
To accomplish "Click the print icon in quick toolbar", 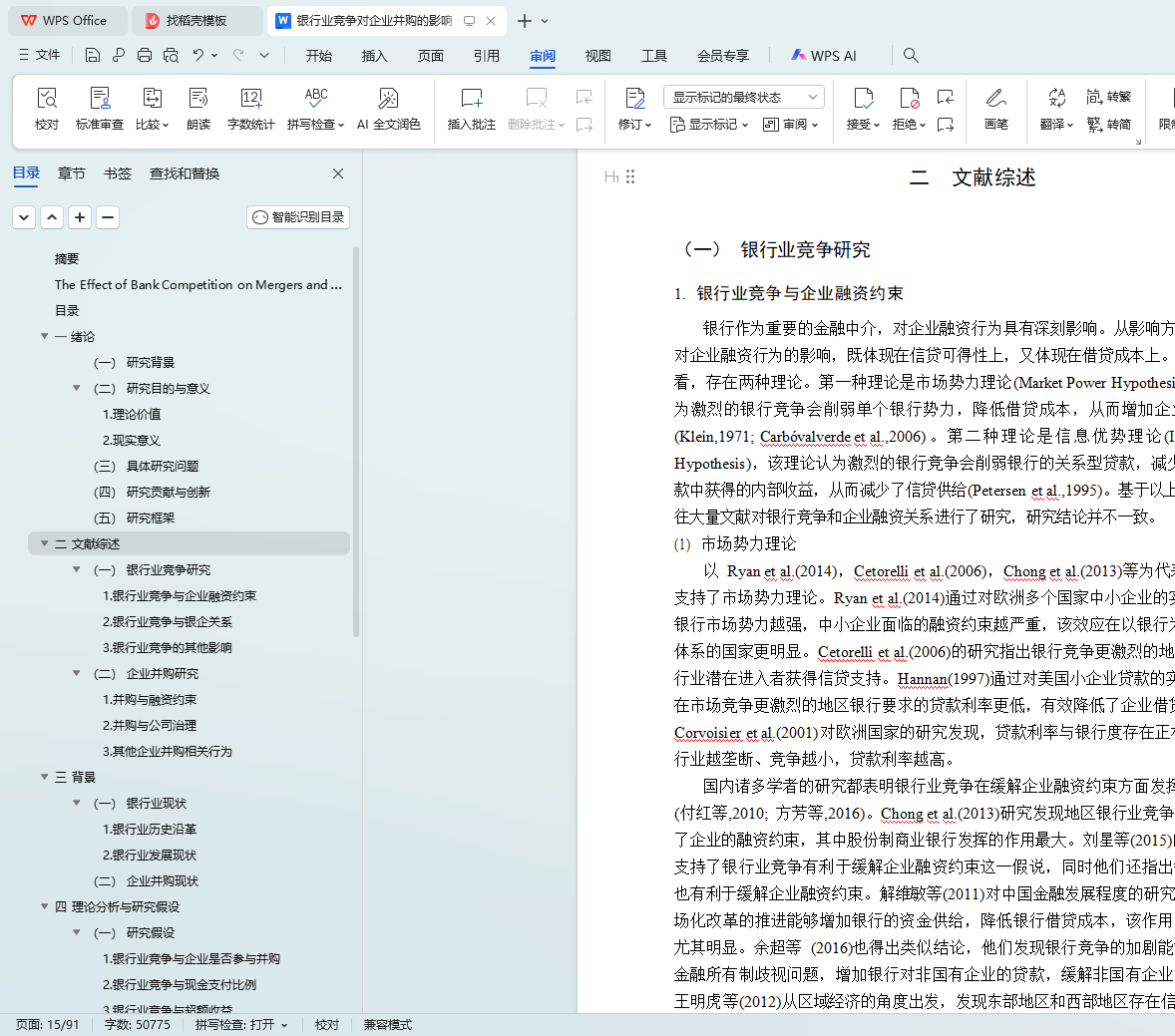I will [x=145, y=56].
